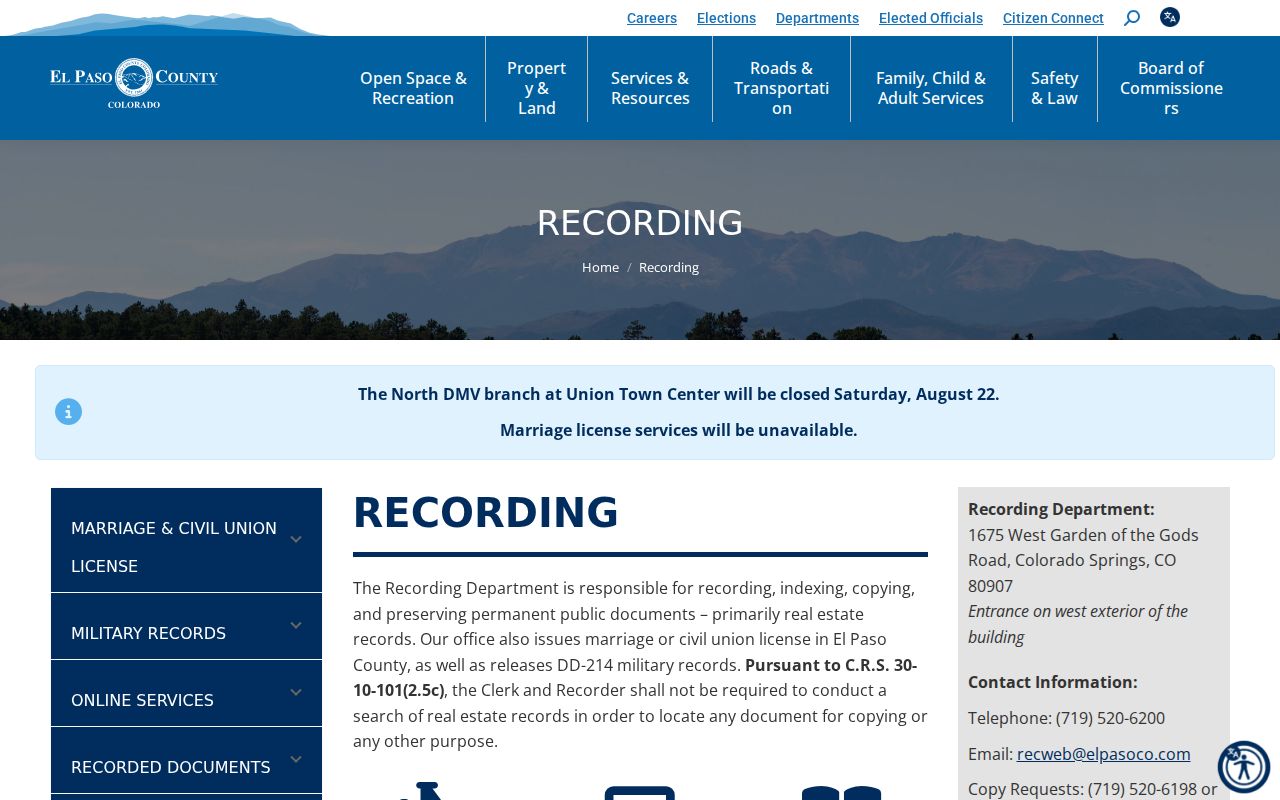Open the language translate icon
The height and width of the screenshot is (800, 1280).
1170,17
